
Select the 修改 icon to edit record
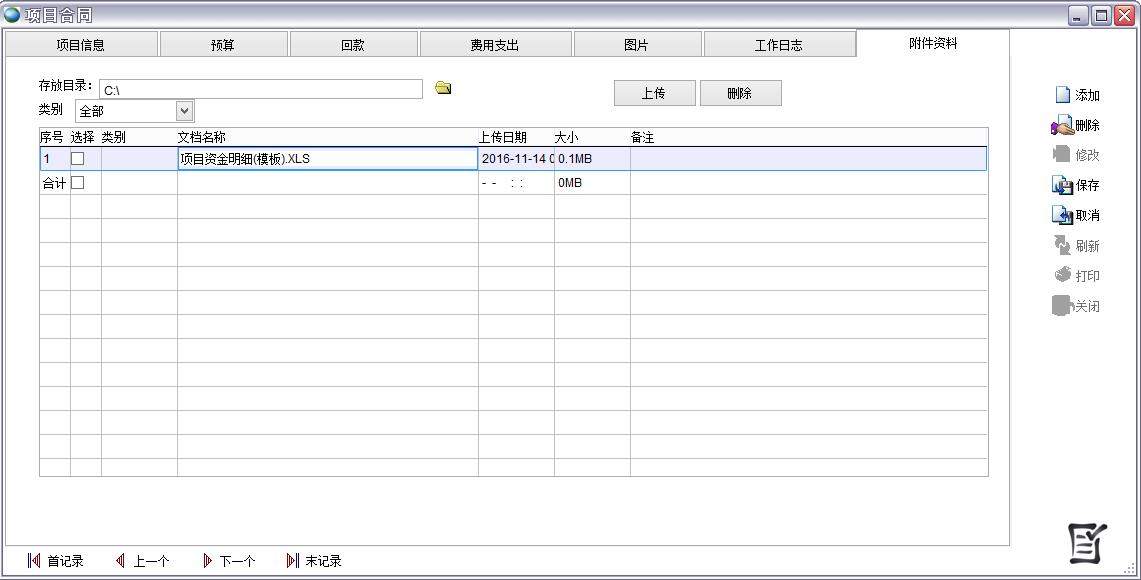(1076, 154)
